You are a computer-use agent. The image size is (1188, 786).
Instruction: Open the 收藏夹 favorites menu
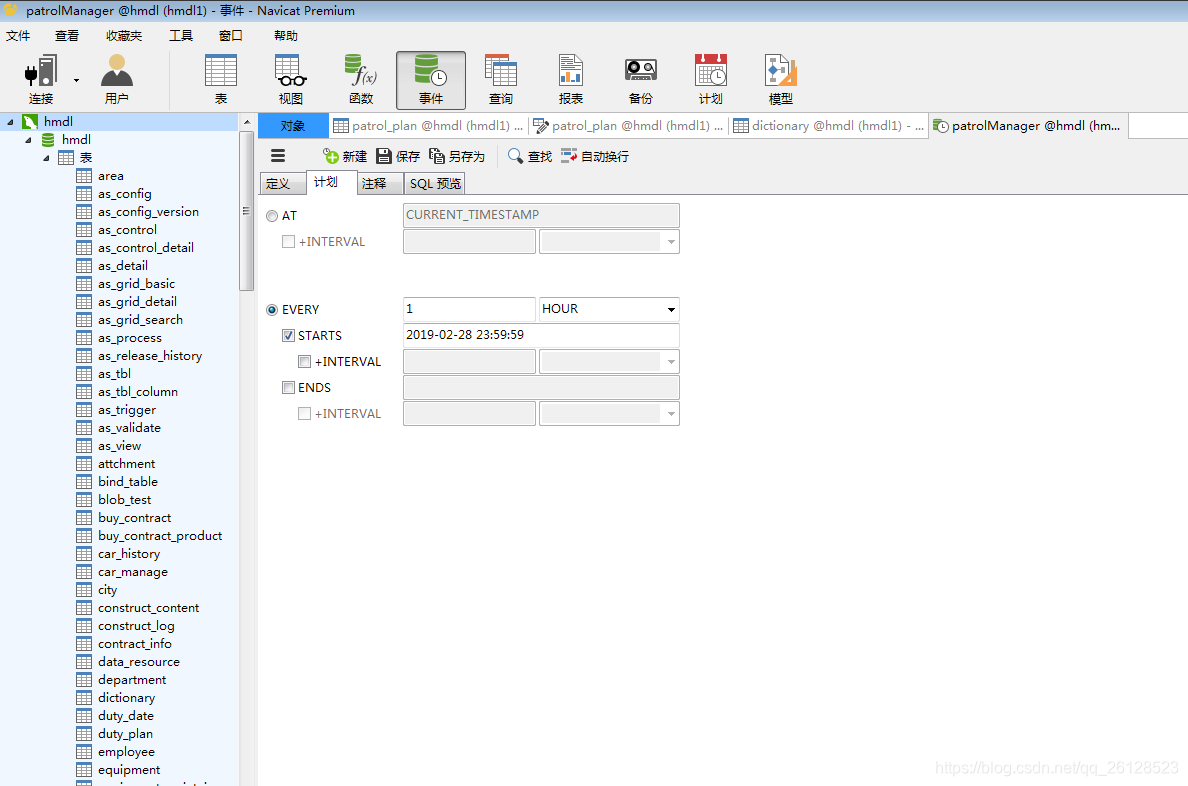124,36
